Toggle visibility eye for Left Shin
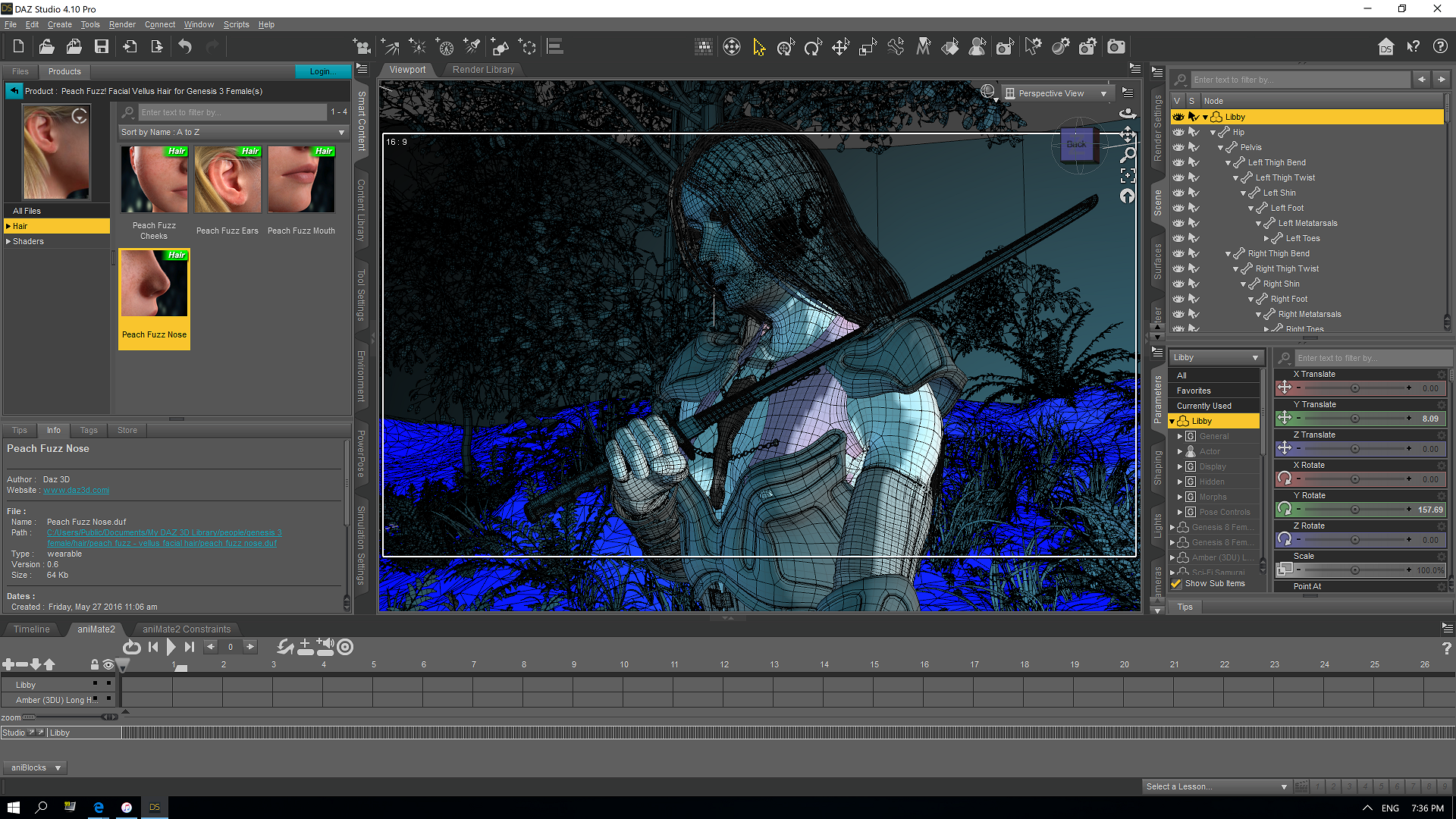The width and height of the screenshot is (1456, 819). click(1178, 193)
